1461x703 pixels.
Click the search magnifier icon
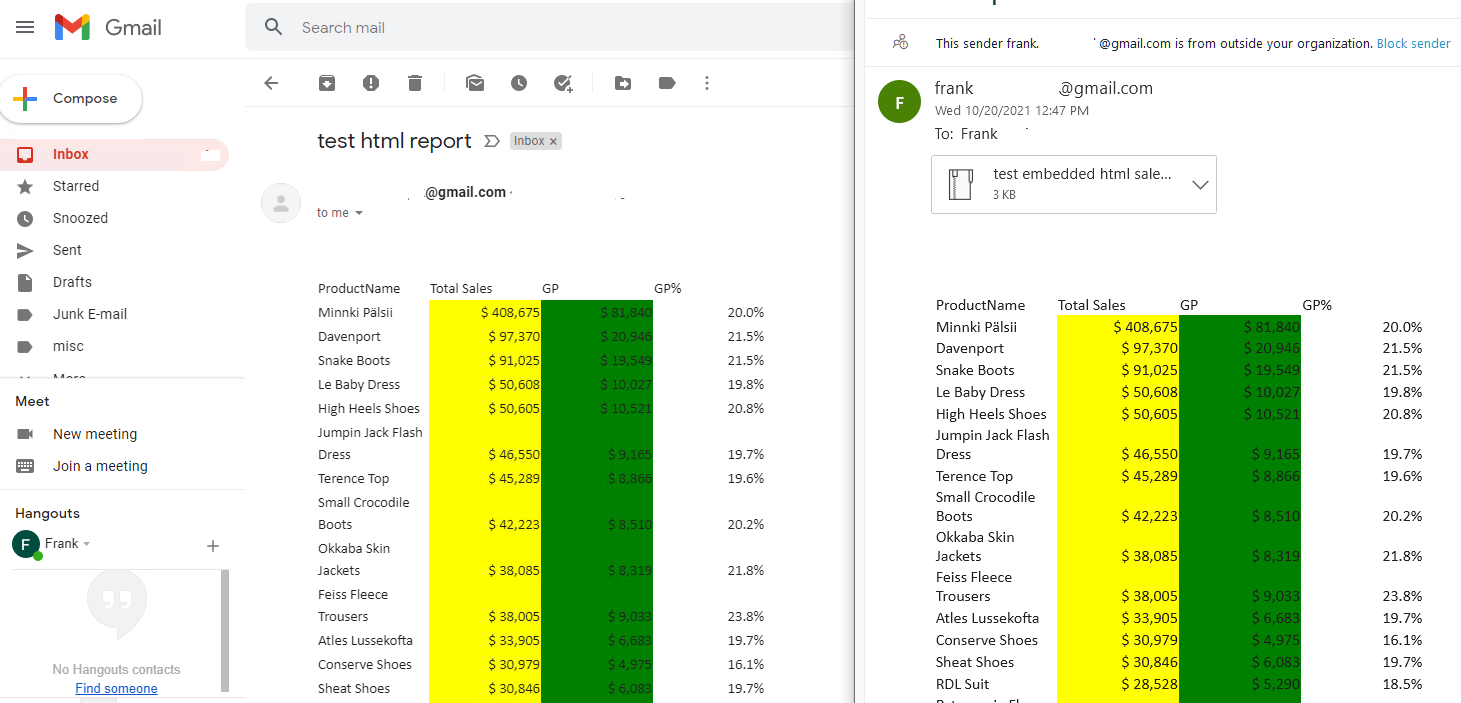[274, 27]
